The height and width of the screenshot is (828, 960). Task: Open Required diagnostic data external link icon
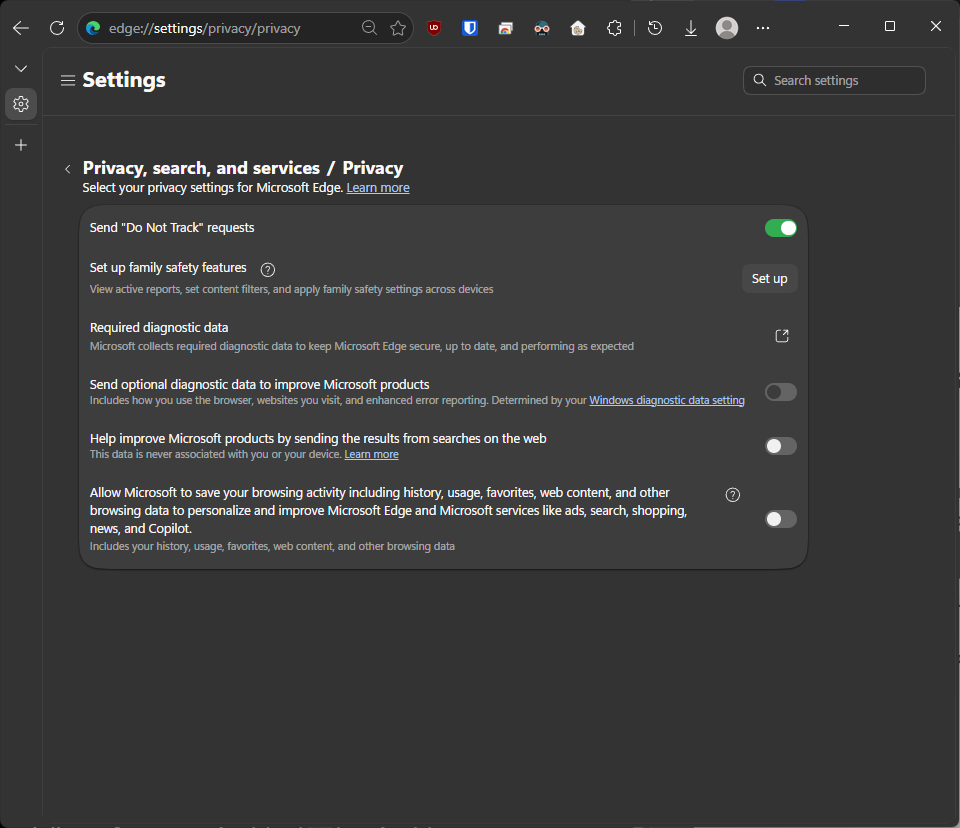point(782,336)
